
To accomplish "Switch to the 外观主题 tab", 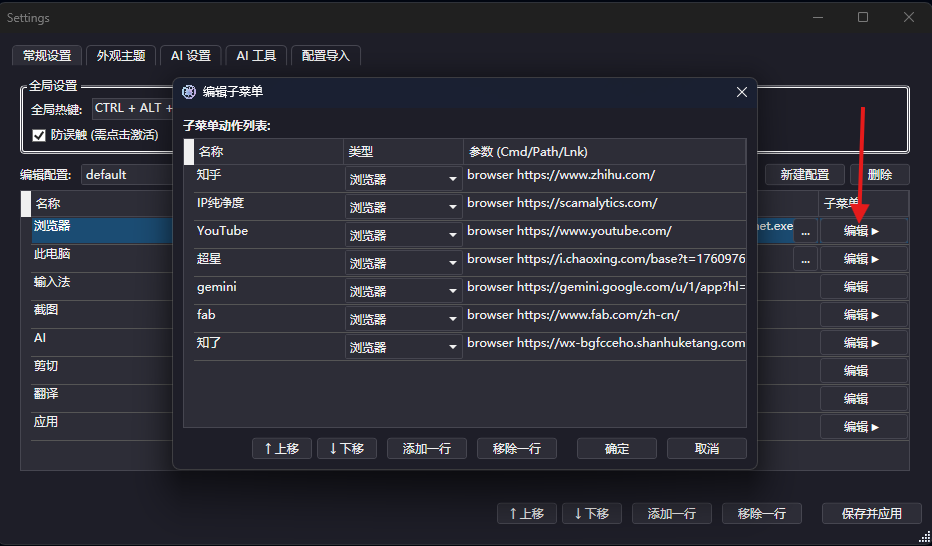I will click(121, 56).
